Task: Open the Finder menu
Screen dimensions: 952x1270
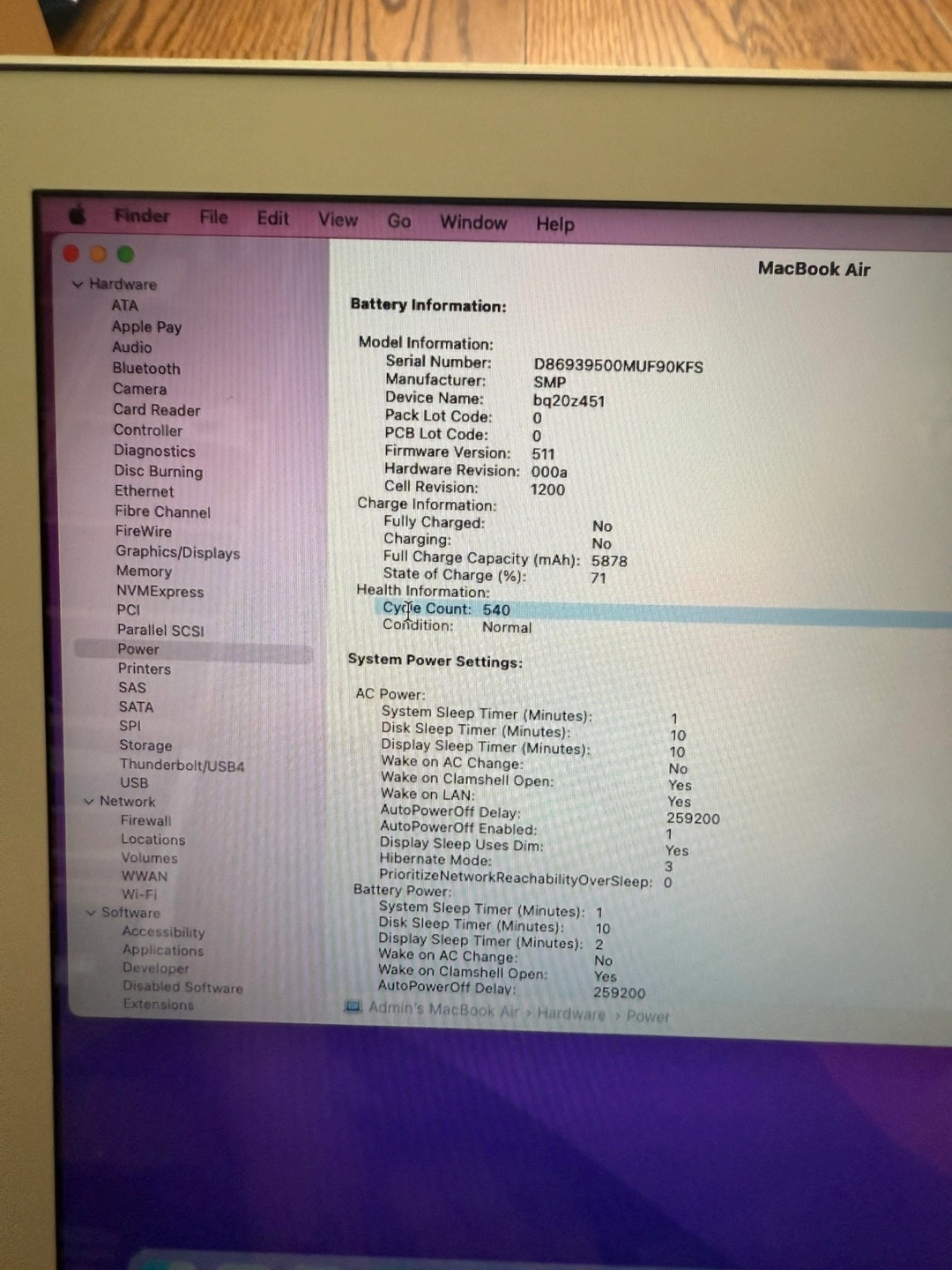Action: pos(141,216)
